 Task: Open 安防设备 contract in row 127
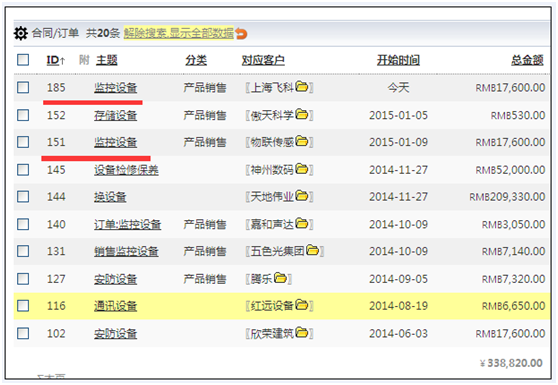pos(115,279)
